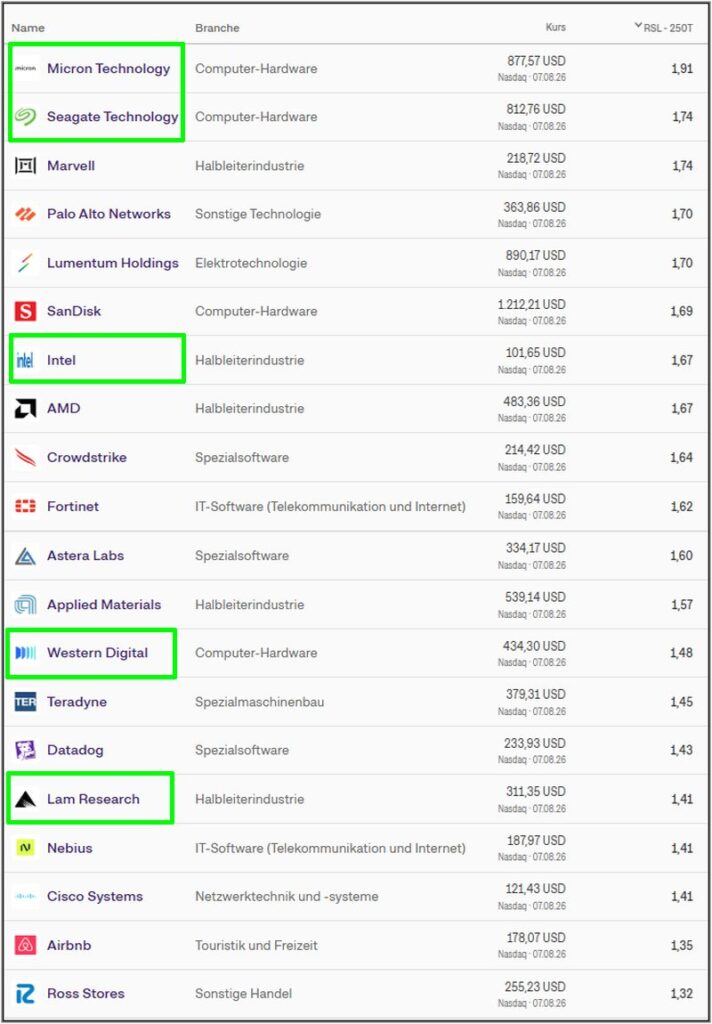Open the Lumentum Holdings link

112,263
